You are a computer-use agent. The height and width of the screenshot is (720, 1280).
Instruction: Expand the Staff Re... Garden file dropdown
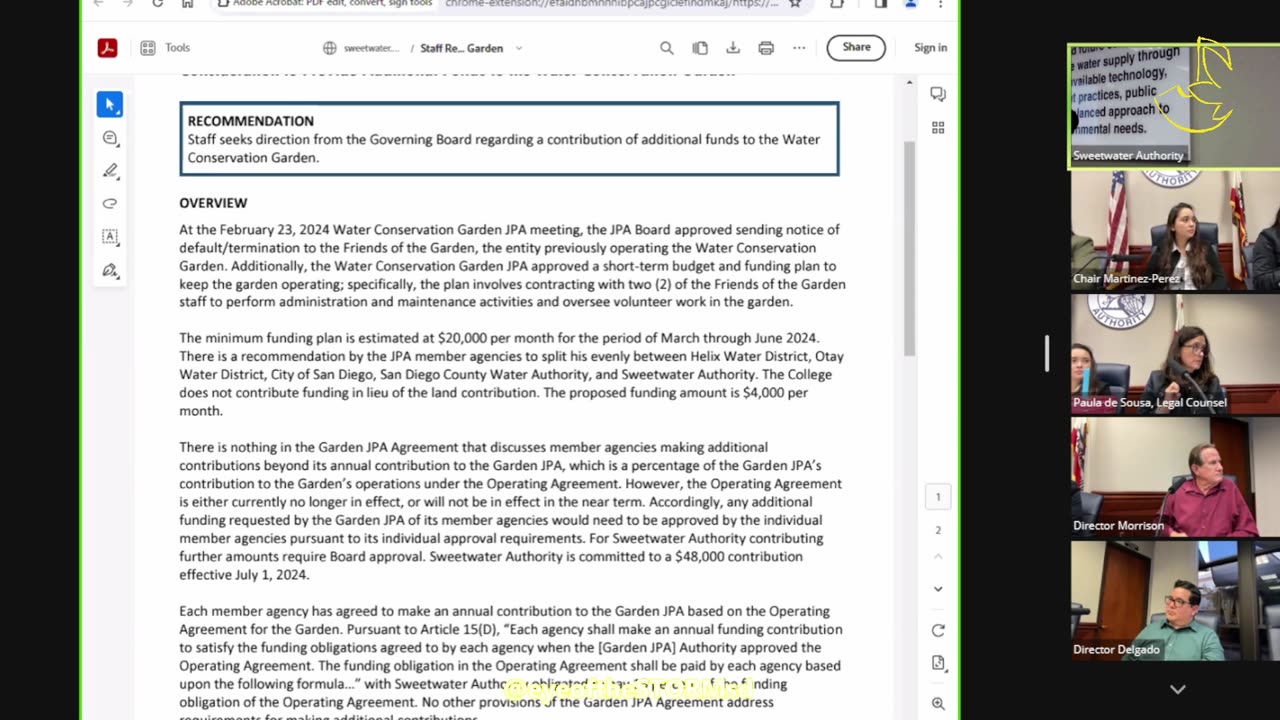pyautogui.click(x=518, y=48)
